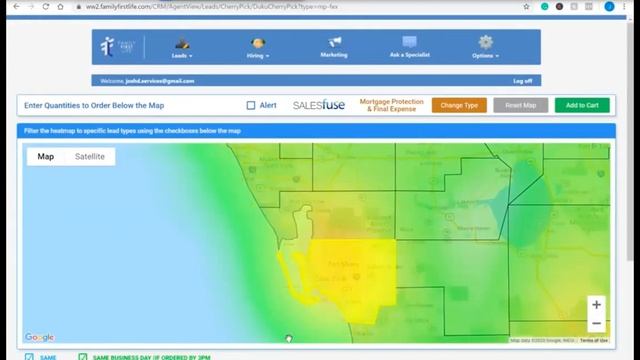Open the blue profile avatar
Image resolution: width=640 pixels, height=360 pixels.
pyautogui.click(x=609, y=7)
